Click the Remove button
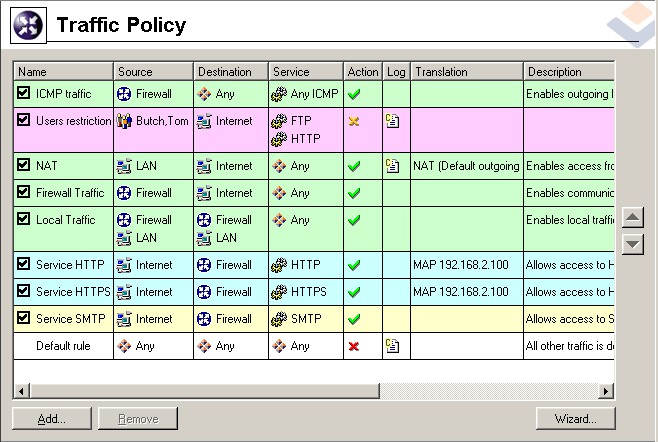The width and height of the screenshot is (658, 442). point(138,418)
